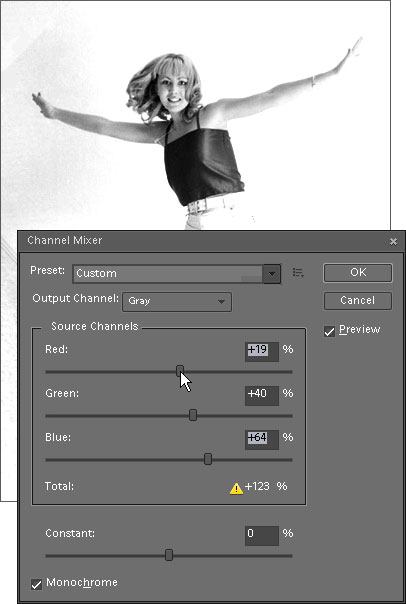406x604 pixels.
Task: Click the Blue slider handle
Action: coord(208,459)
